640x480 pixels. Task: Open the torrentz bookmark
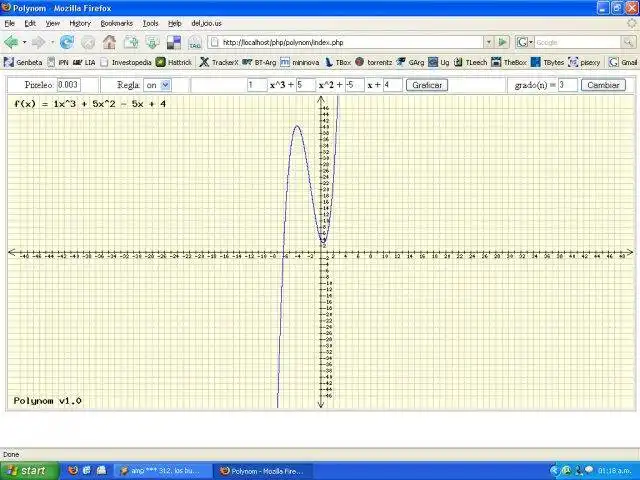click(x=373, y=62)
